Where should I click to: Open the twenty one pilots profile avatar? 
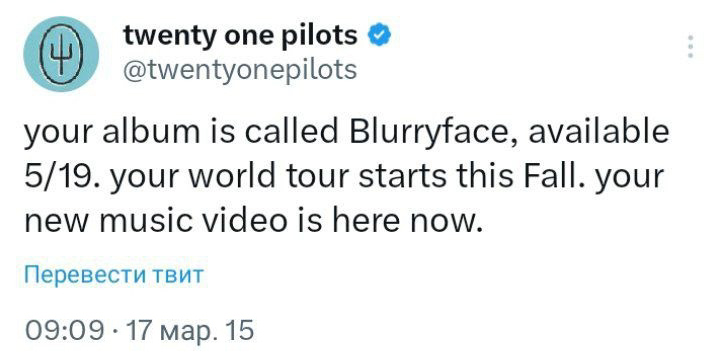point(61,54)
